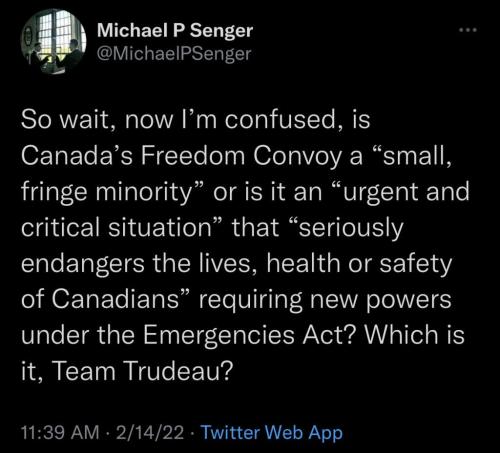The height and width of the screenshot is (453, 500).
Task: Click the words "health or safety"
Action: pos(359,264)
